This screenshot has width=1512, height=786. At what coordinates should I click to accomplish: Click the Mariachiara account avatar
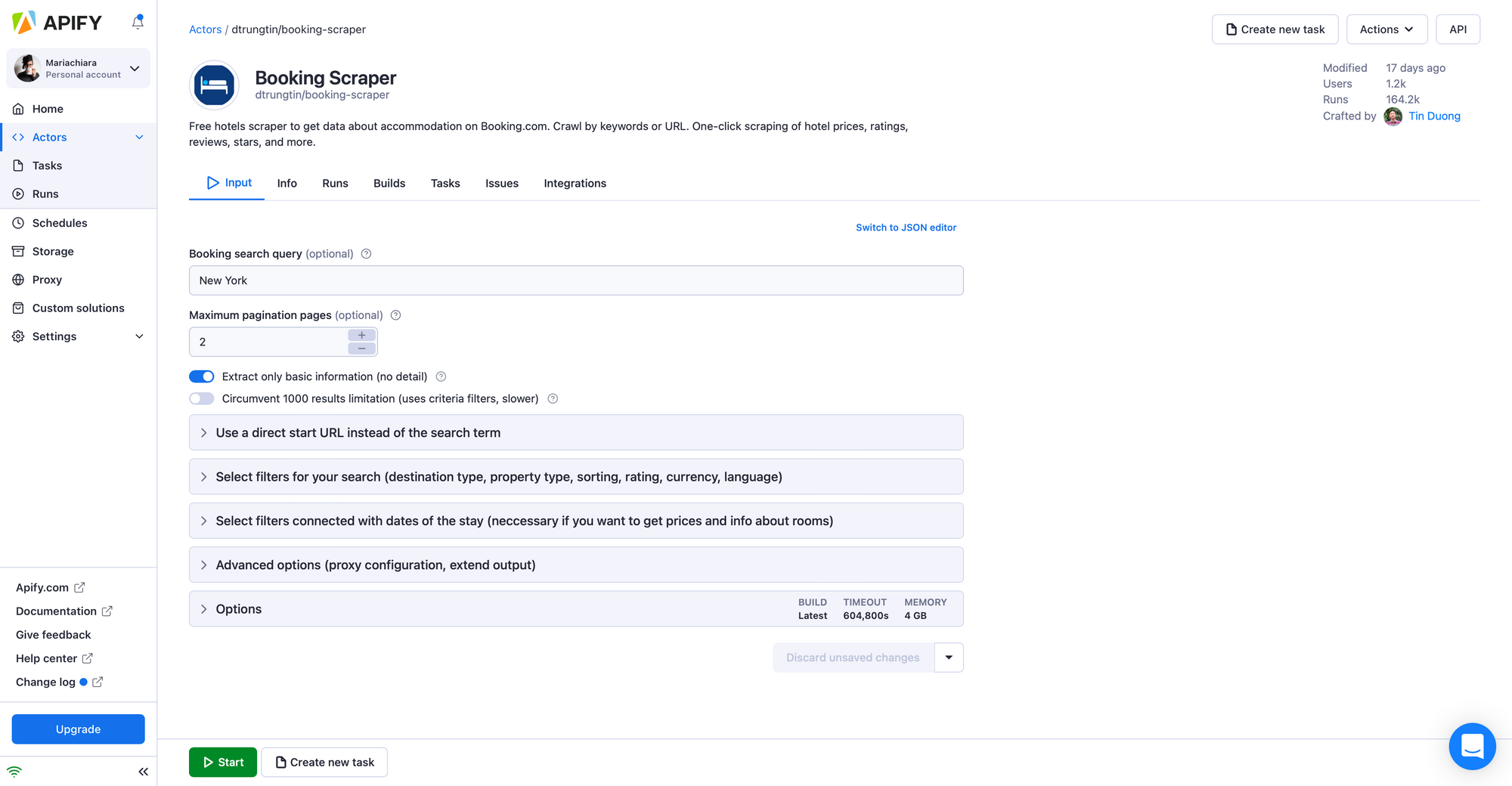27,68
